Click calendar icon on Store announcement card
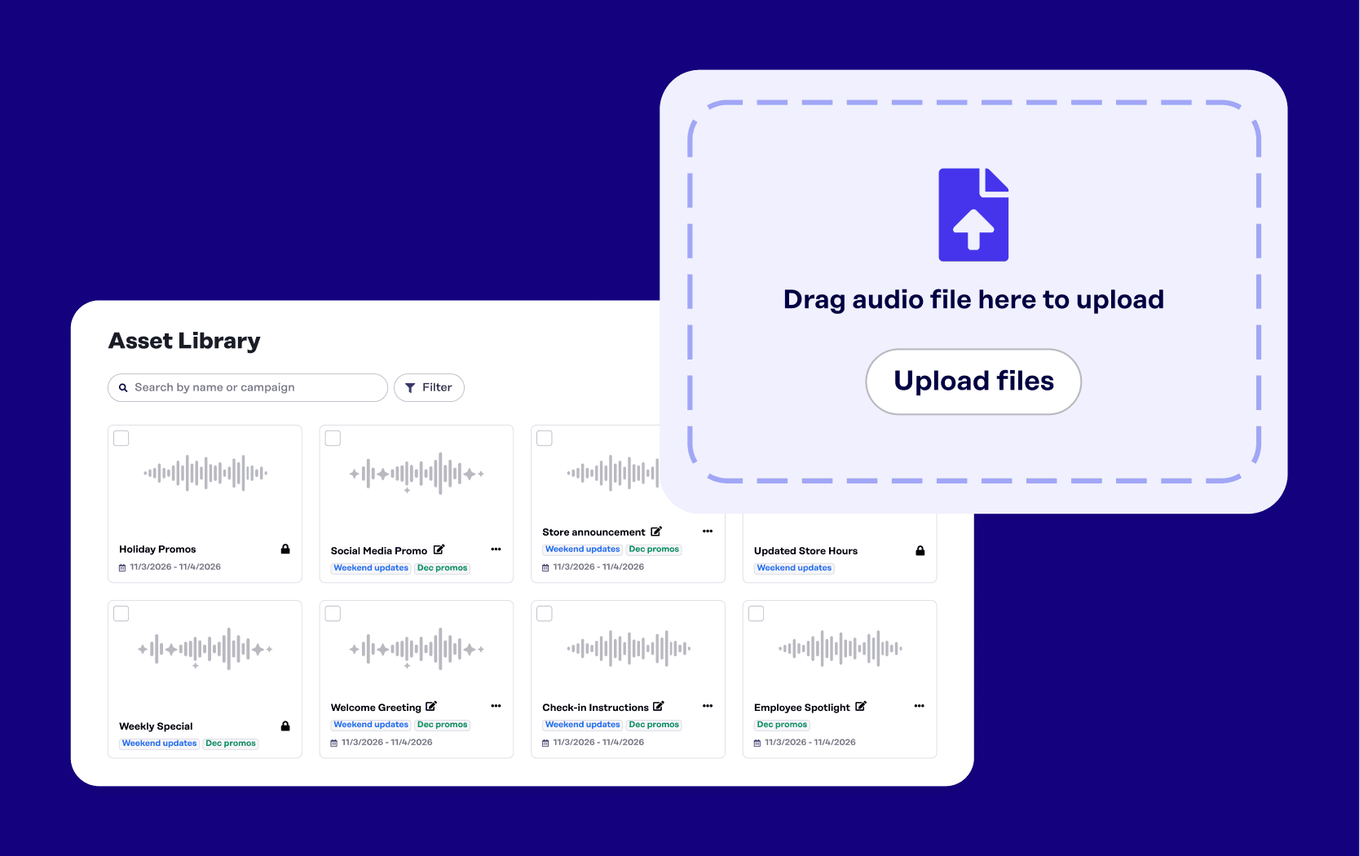Viewport: 1360px width, 856px height. point(546,567)
